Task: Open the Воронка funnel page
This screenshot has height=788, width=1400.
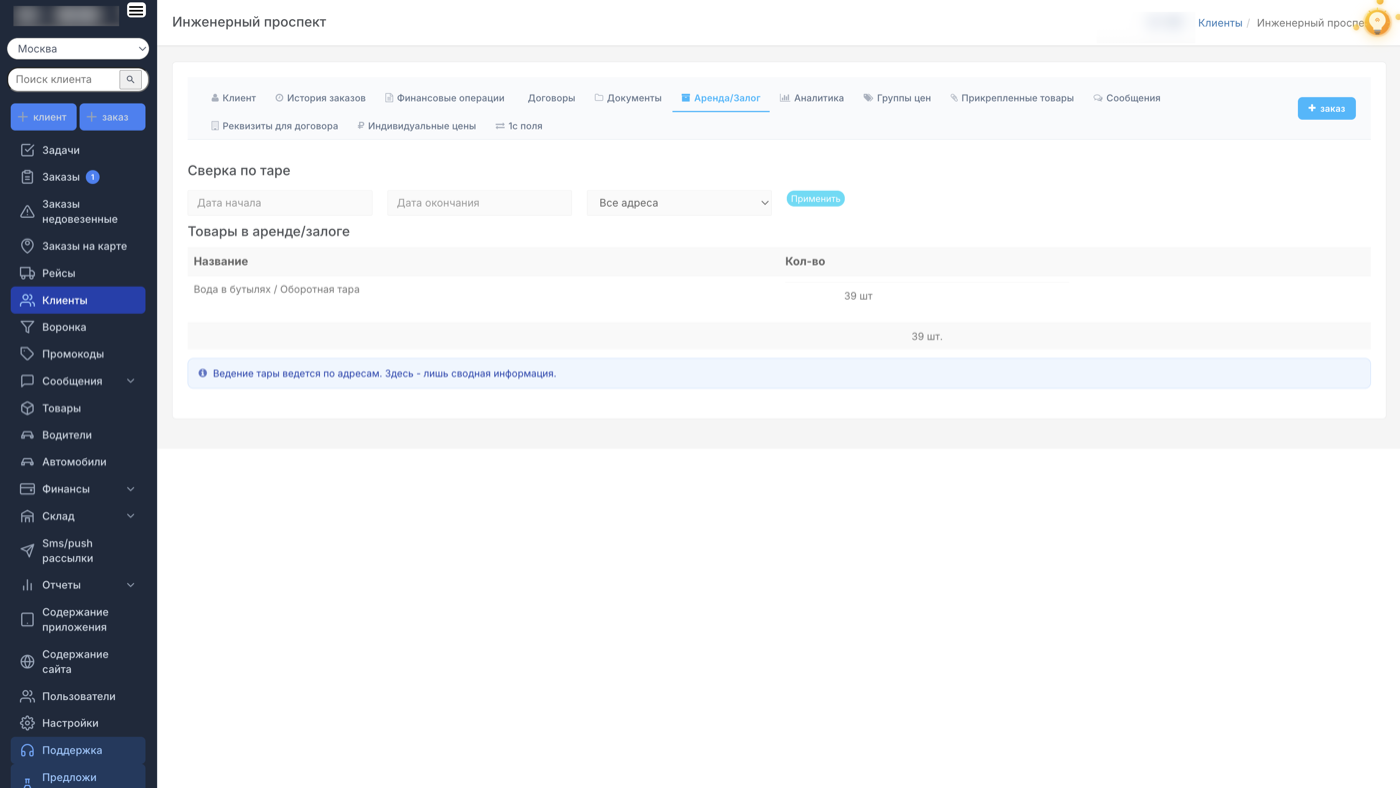Action: pyautogui.click(x=63, y=327)
